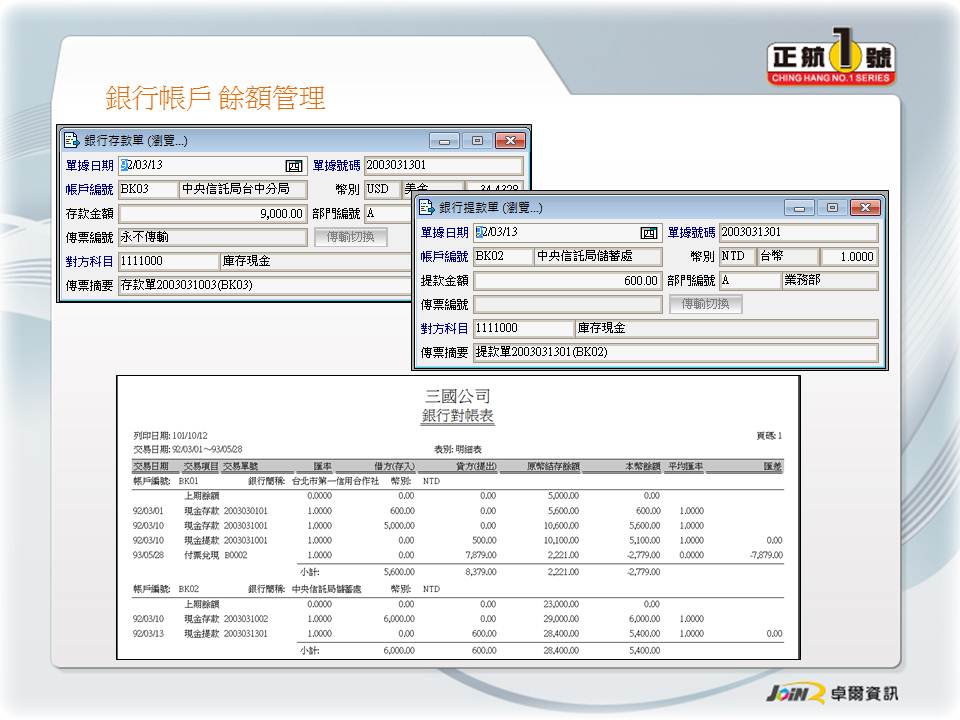Open calendar picker in deposit form date field
This screenshot has width=960, height=720.
[x=294, y=166]
